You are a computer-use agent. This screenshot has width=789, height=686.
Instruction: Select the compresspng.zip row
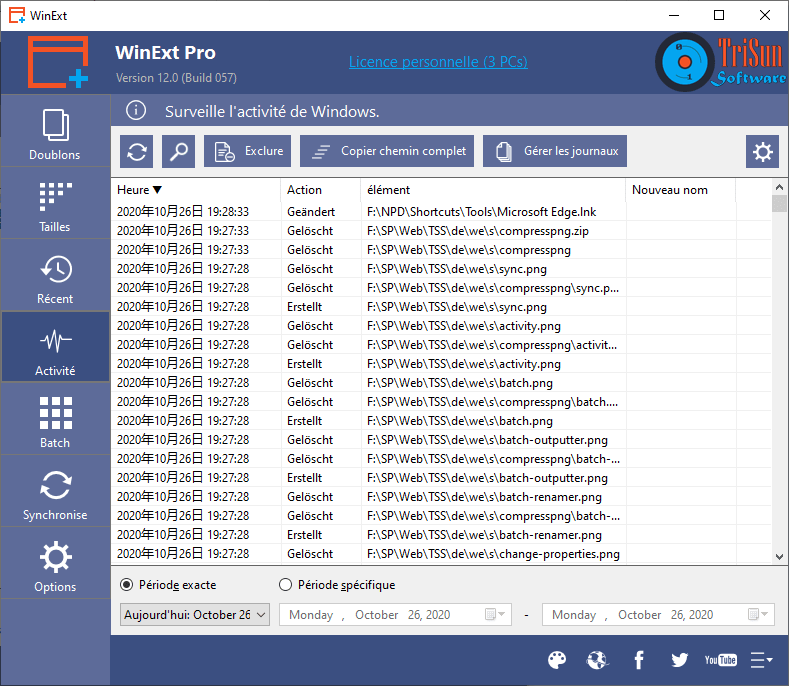441,231
